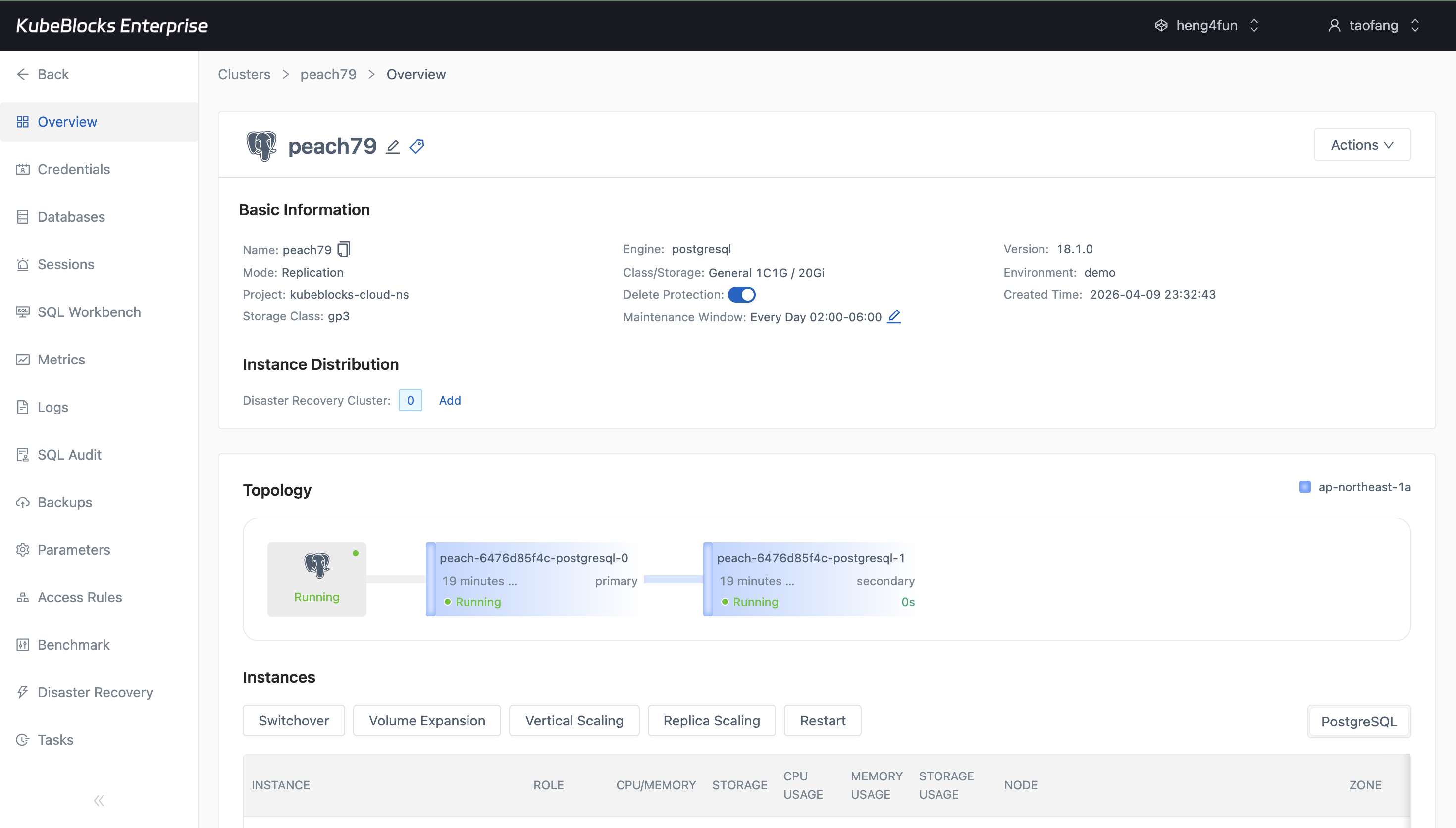Toggle the ap-northeast-1a zone checkbox
The image size is (1456, 828).
pyautogui.click(x=1306, y=487)
